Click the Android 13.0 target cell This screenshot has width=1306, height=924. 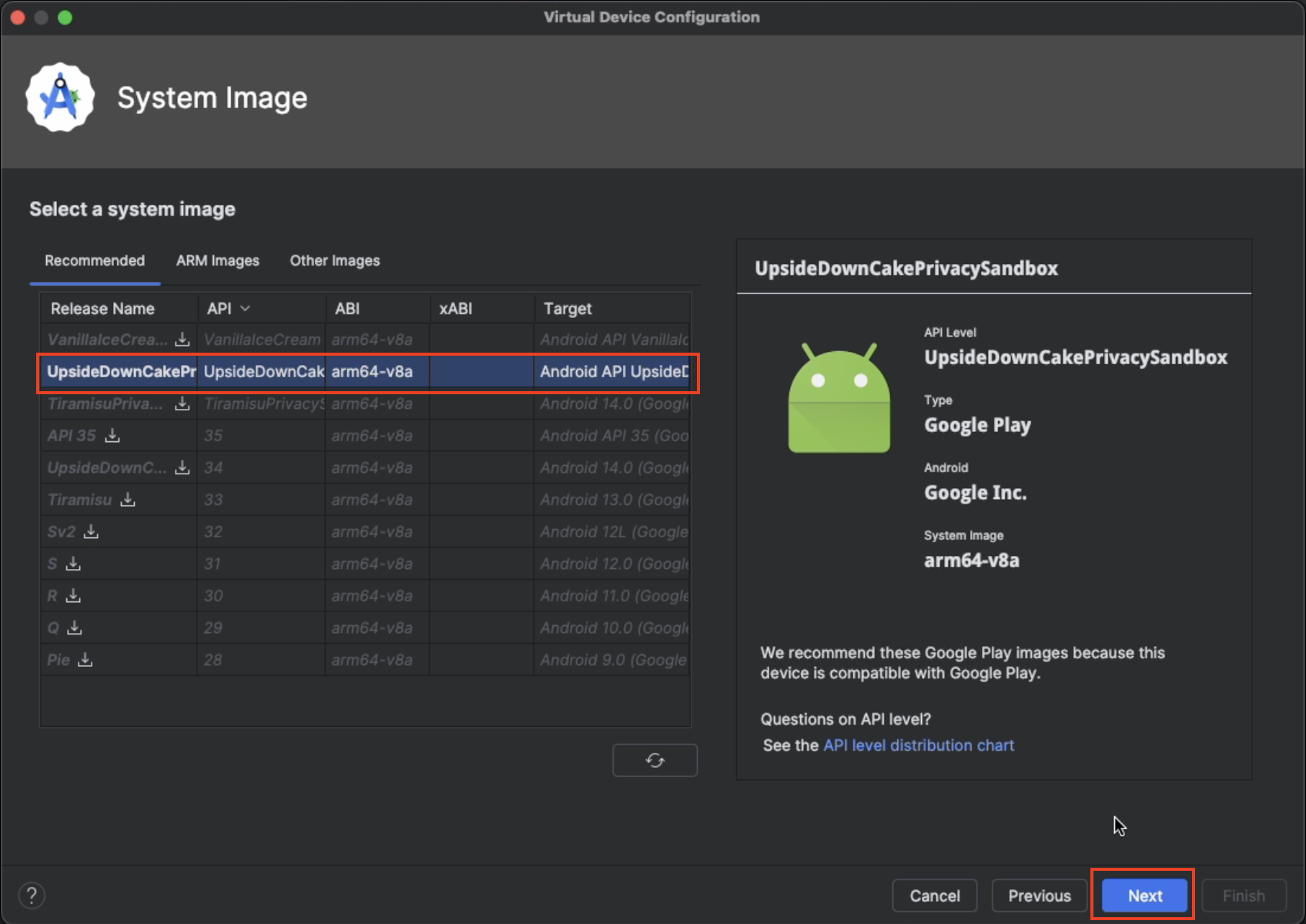point(612,500)
